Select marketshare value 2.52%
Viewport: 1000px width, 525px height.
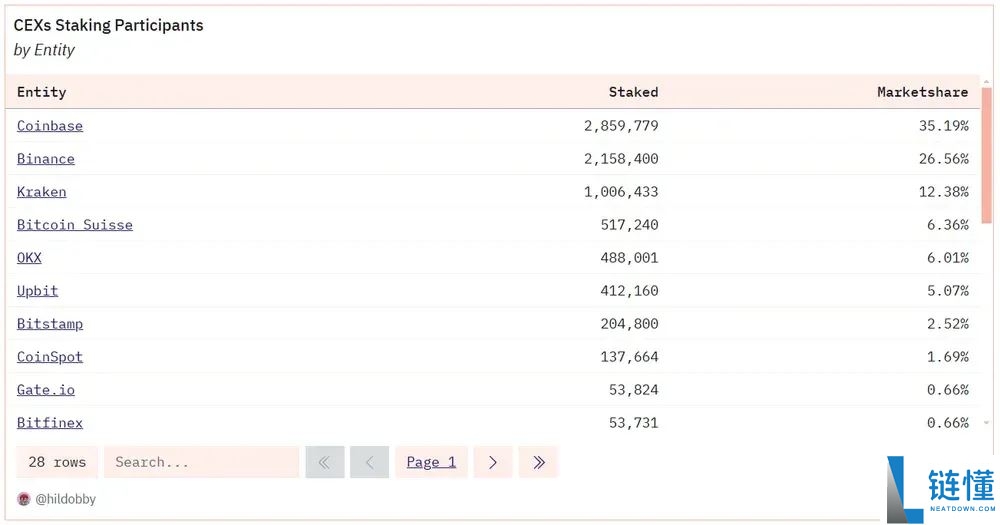pos(948,324)
